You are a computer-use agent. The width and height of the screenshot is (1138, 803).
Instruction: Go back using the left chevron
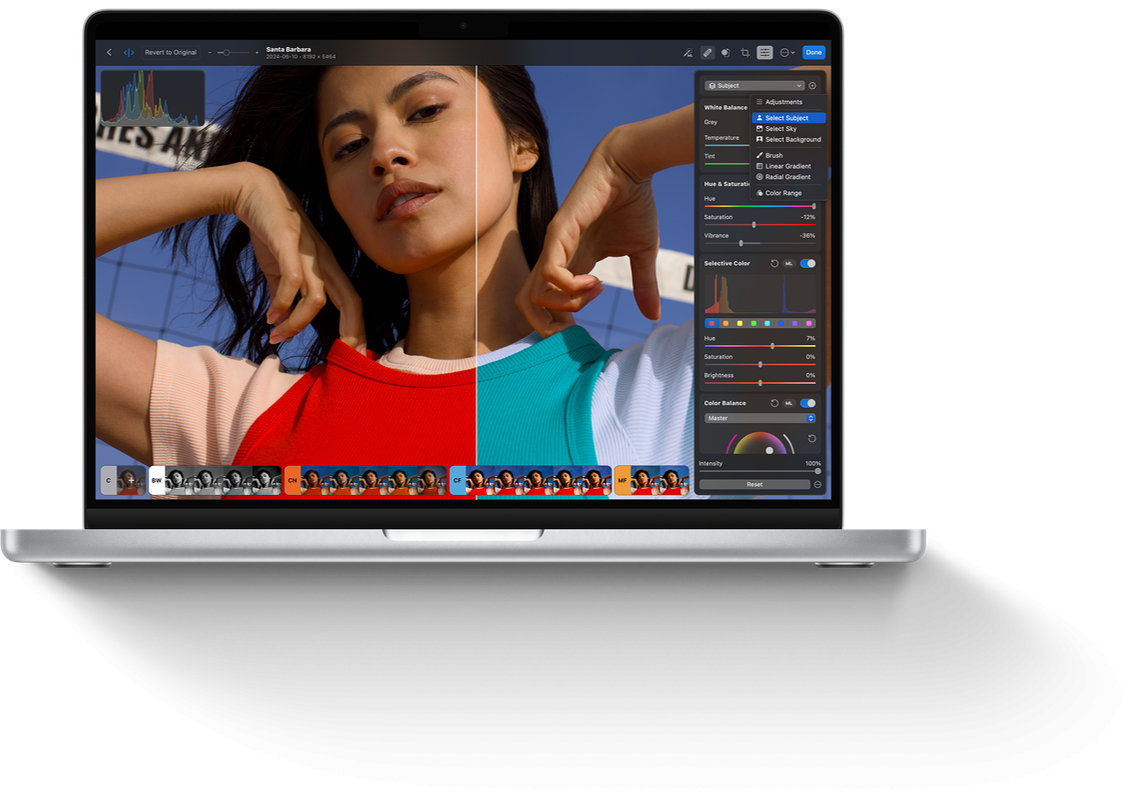click(109, 52)
